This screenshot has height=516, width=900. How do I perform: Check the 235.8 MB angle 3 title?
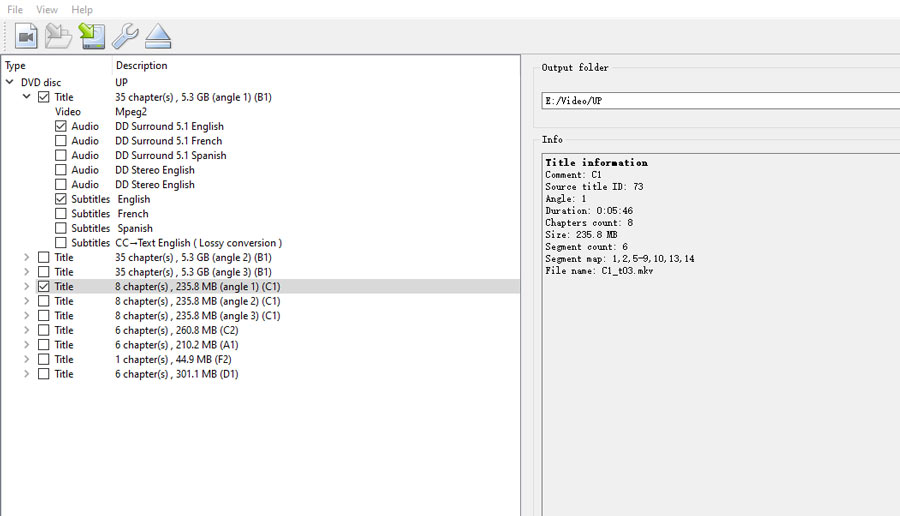[44, 315]
